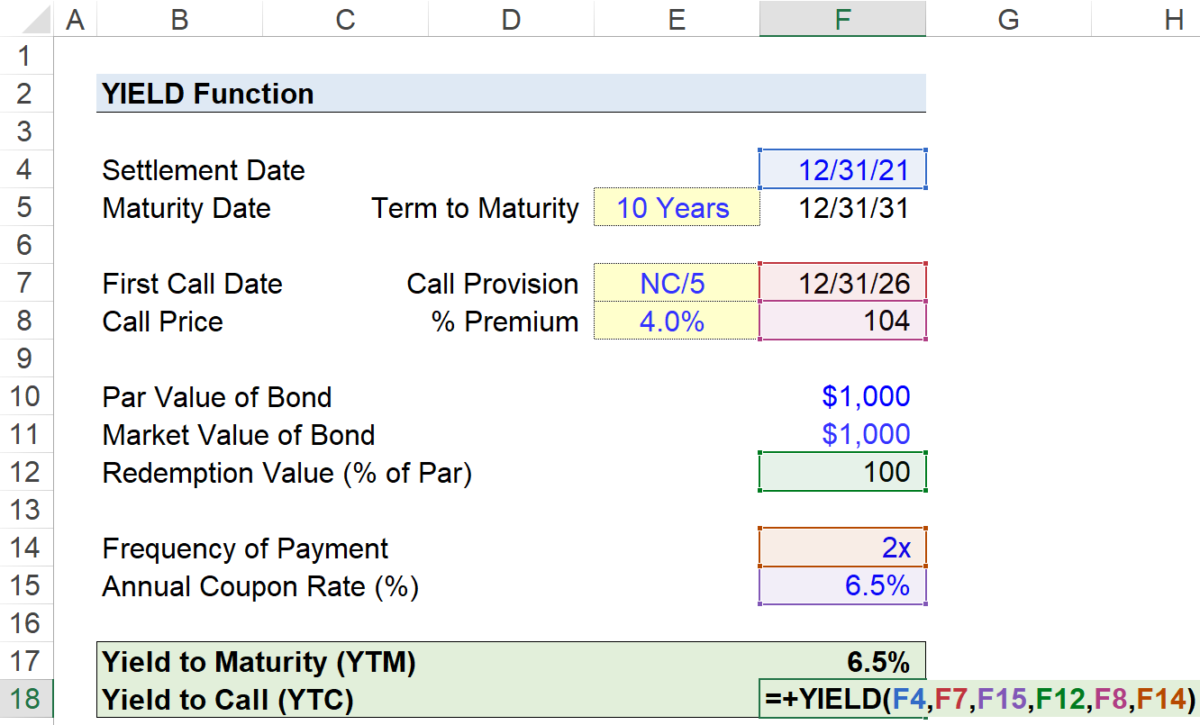Select column F header
1200x725 pixels.
point(841,18)
